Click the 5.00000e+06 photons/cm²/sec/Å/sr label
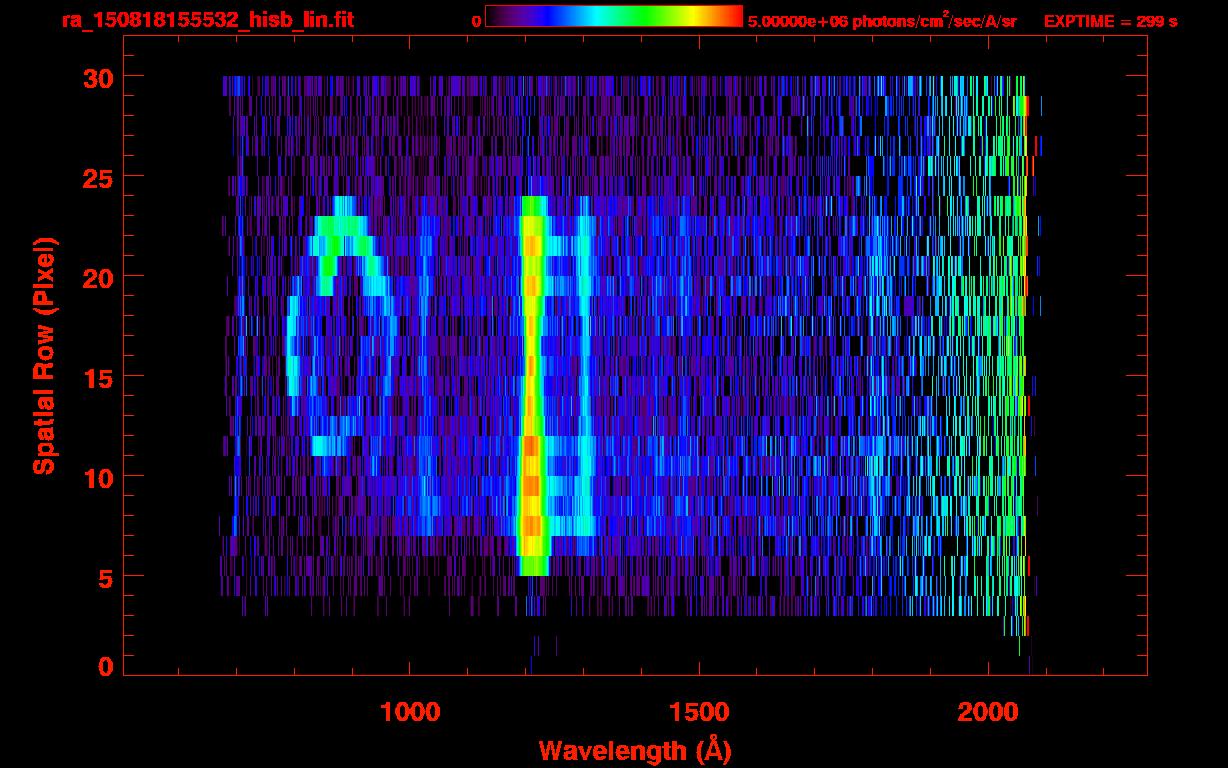Viewport: 1228px width, 768px height. click(x=882, y=20)
